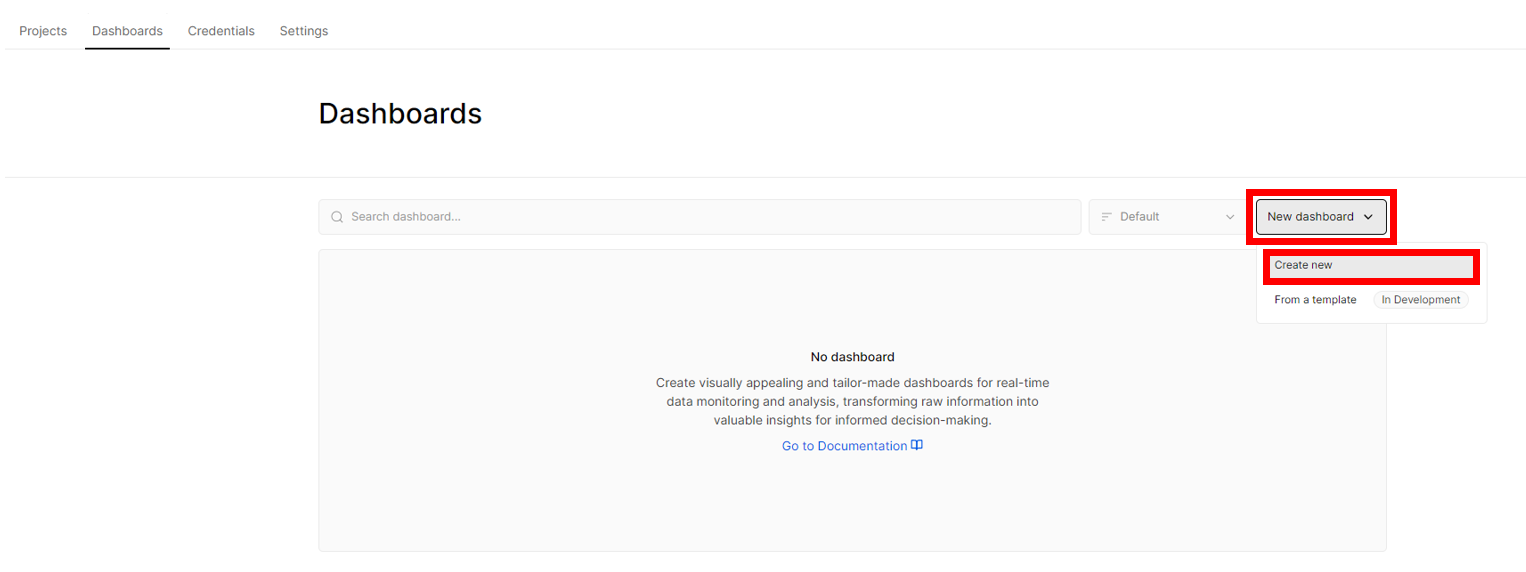Viewport: 1526px width, 572px height.
Task: Open the Default sorting combo box
Action: click(x=1168, y=217)
